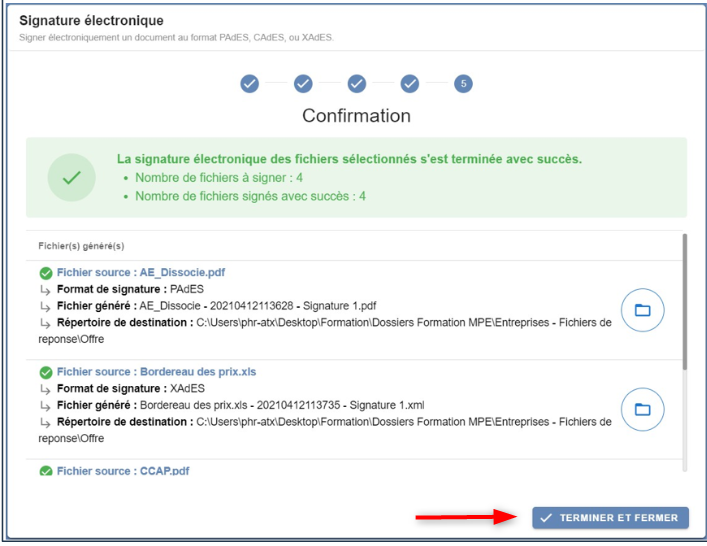Click the CCAP.pdf source file entry
This screenshot has width=707, height=546.
pyautogui.click(x=123, y=471)
